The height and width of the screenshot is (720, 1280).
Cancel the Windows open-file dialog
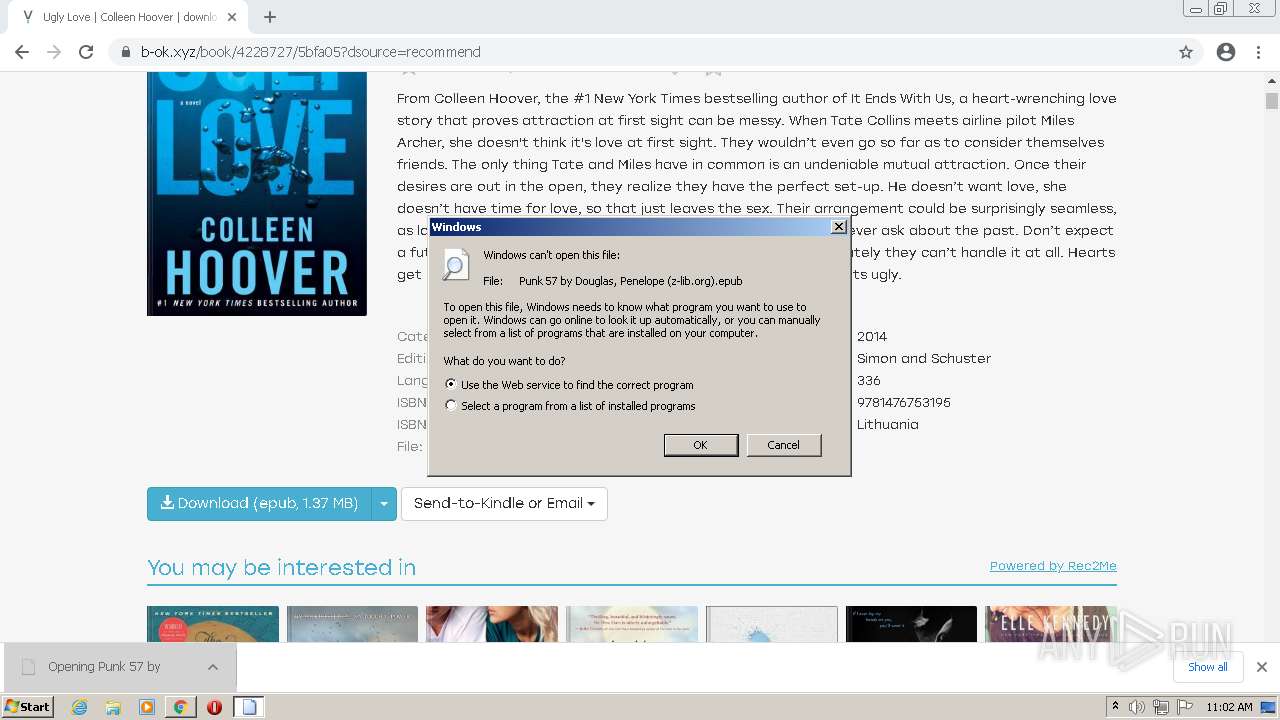point(784,445)
